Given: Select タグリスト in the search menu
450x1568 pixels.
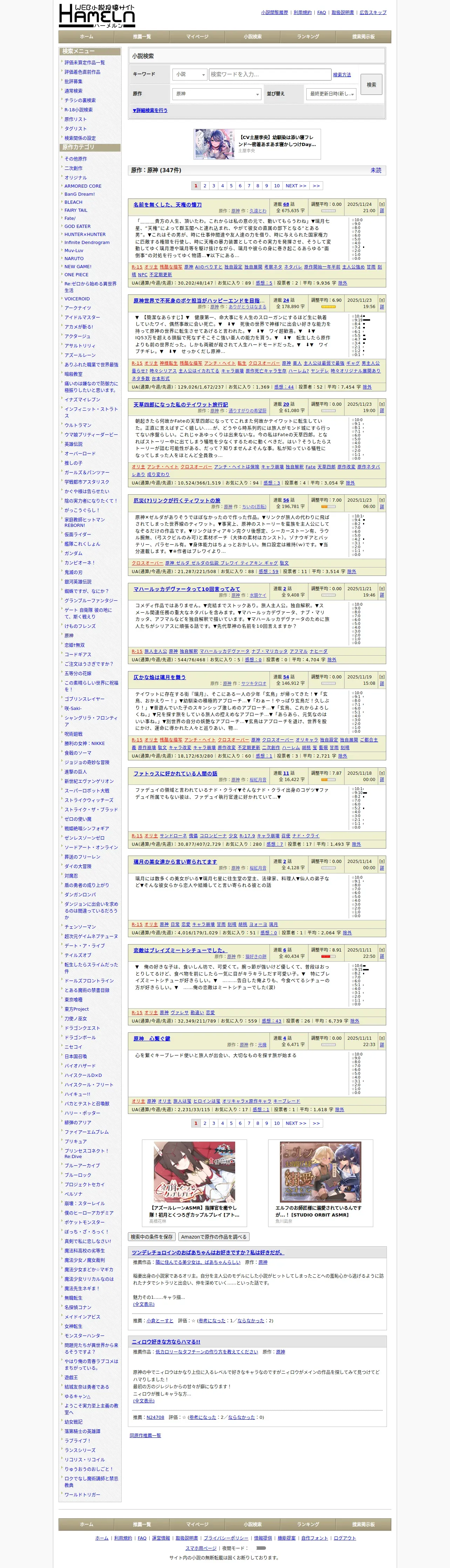Looking at the screenshot, I should coord(76,128).
